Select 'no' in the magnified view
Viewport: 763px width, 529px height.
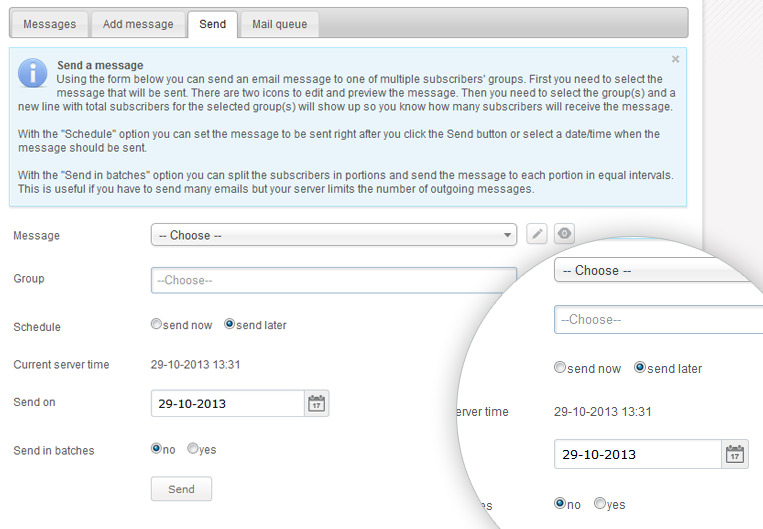click(560, 503)
